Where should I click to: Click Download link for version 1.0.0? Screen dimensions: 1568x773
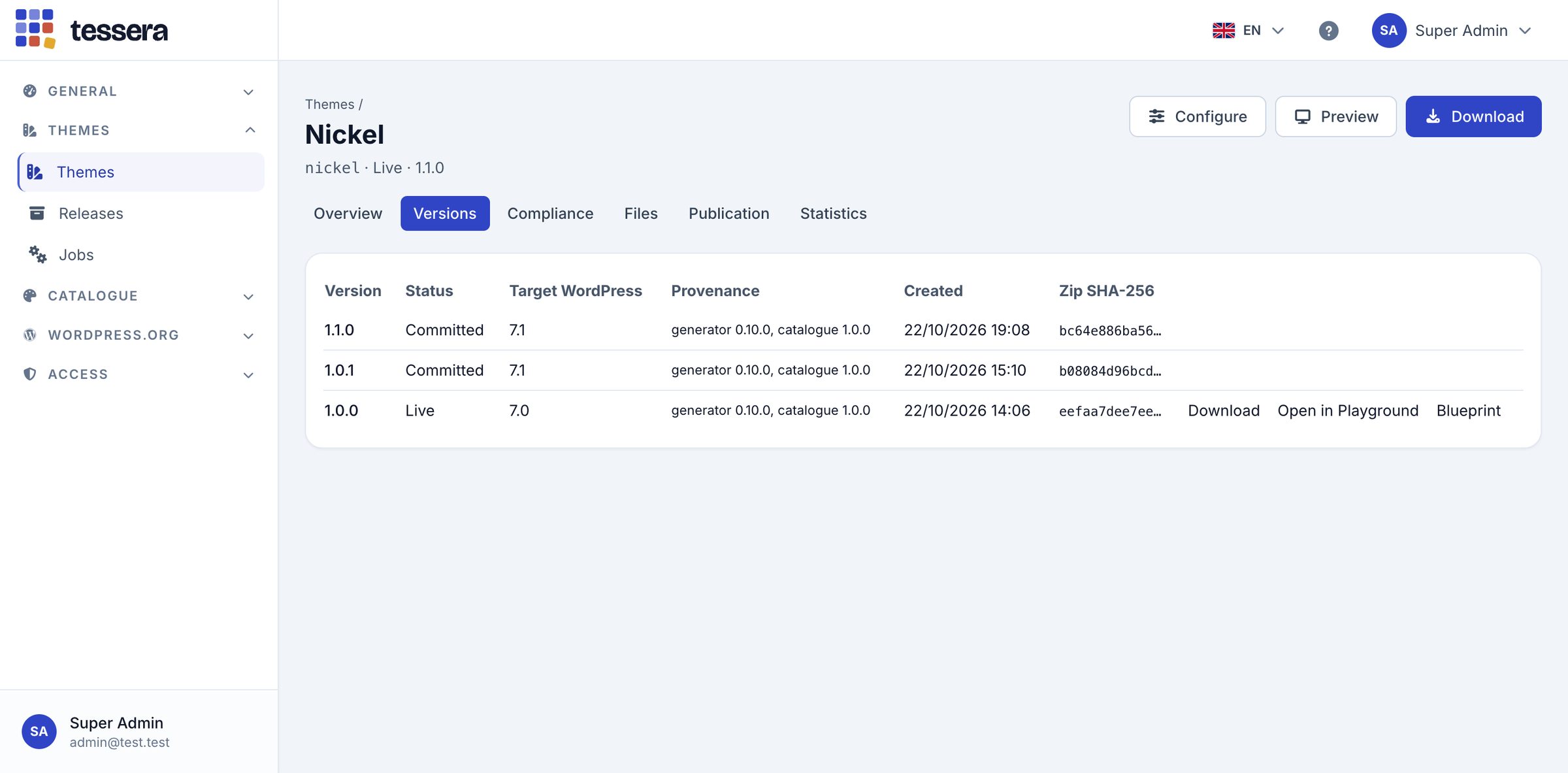[x=1224, y=410]
